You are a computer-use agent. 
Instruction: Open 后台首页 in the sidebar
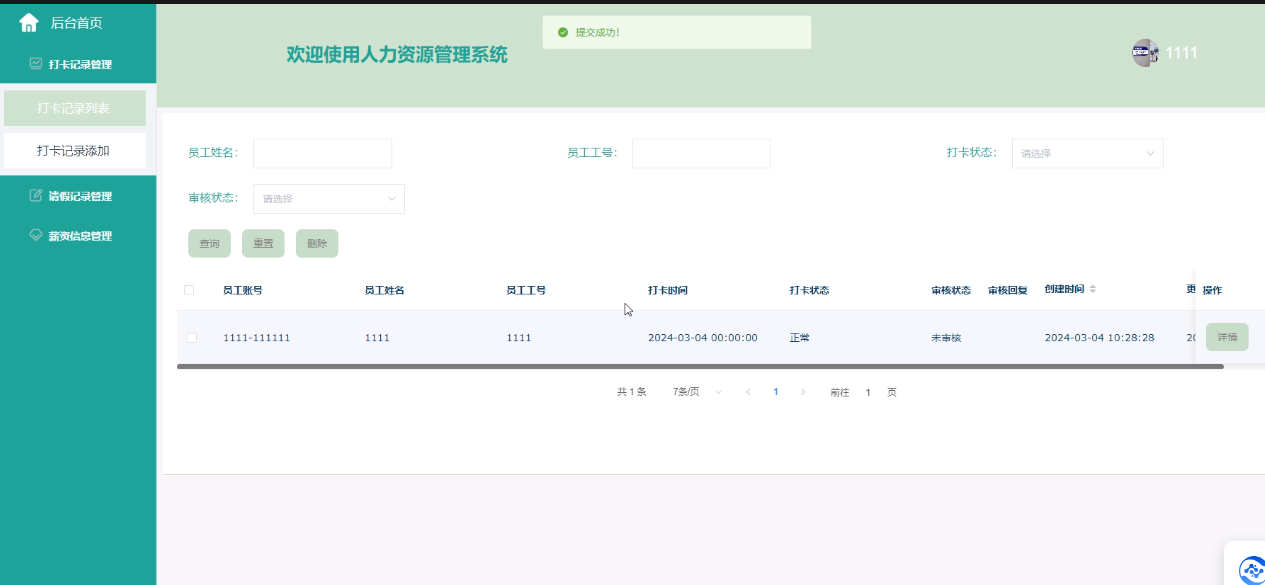(x=76, y=23)
